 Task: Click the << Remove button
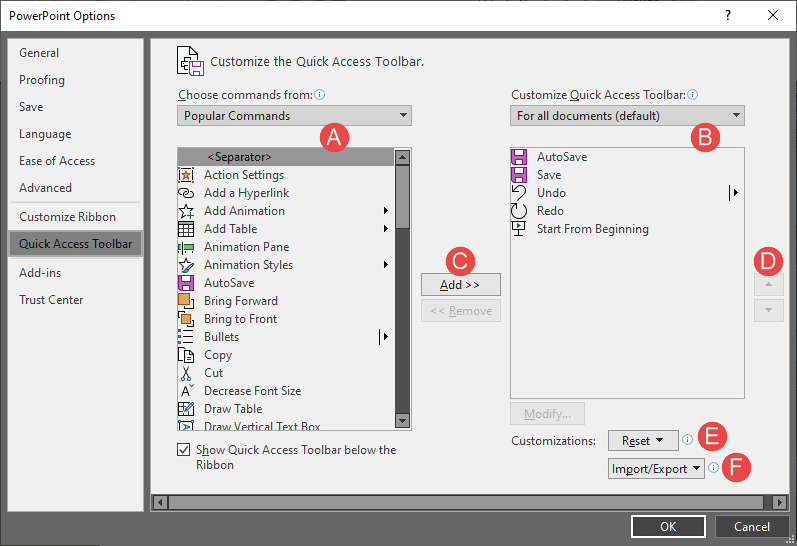point(461,311)
